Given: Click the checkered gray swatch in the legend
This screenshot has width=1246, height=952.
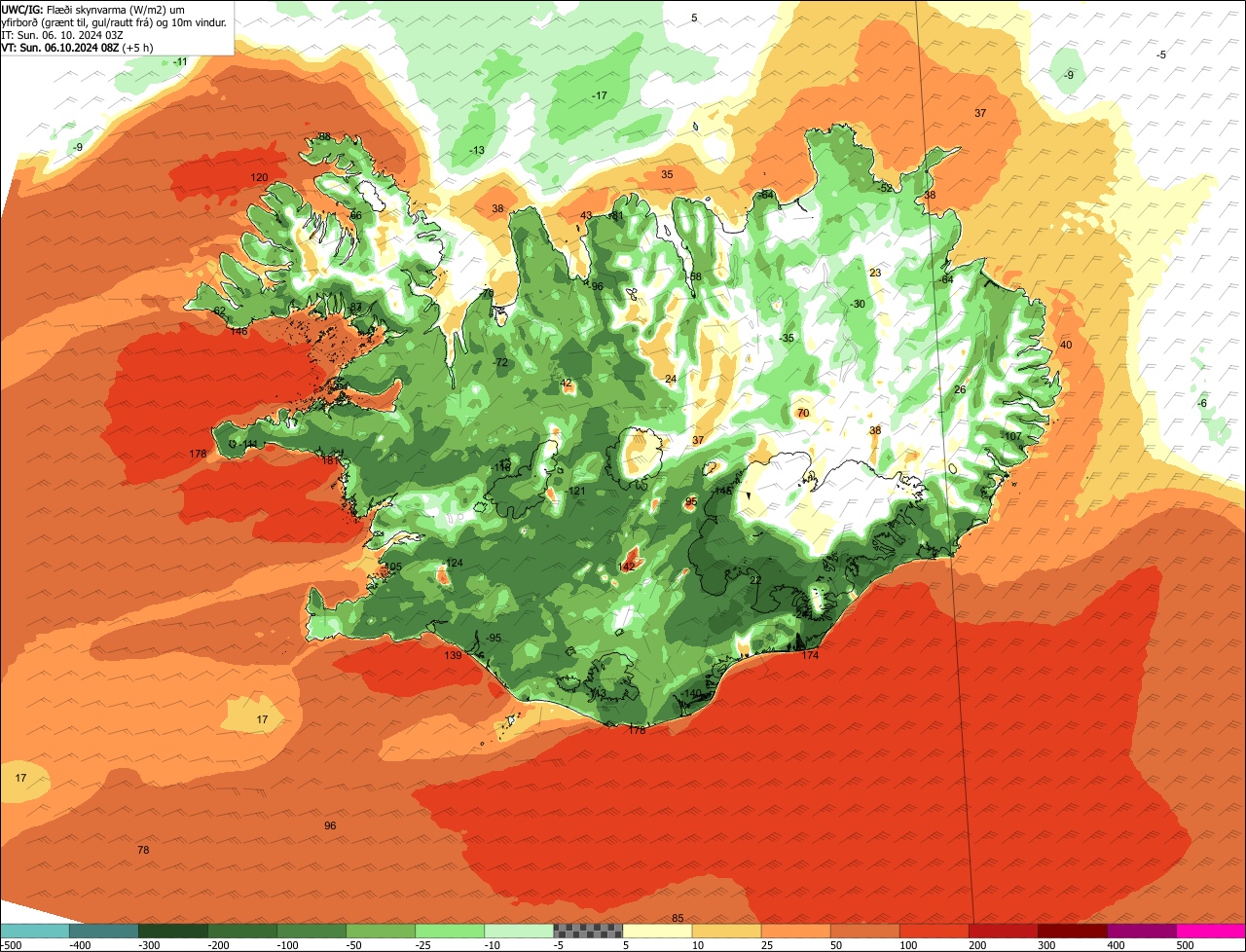Looking at the screenshot, I should [x=588, y=931].
